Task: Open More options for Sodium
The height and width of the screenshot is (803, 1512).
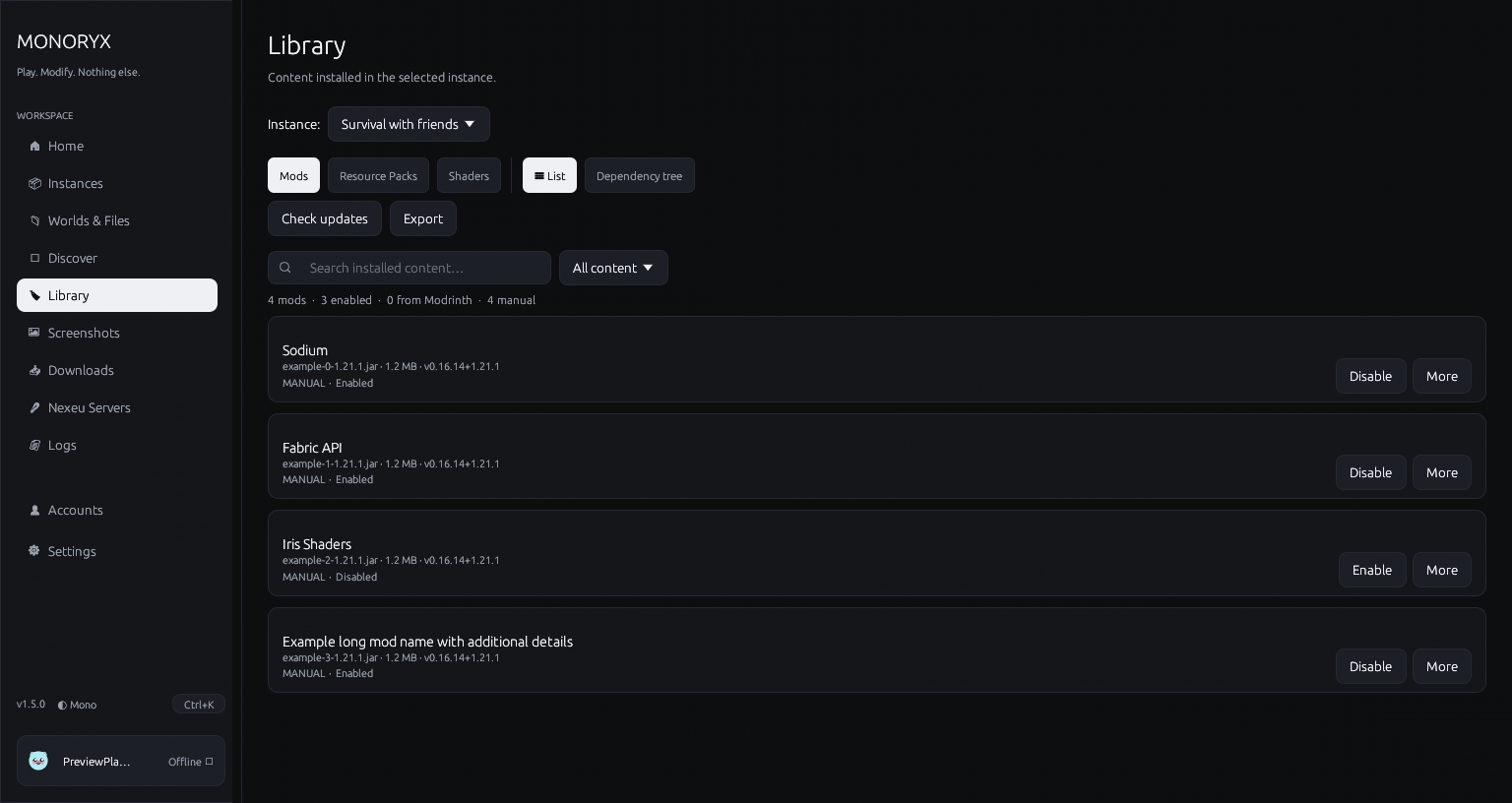Action: coord(1442,376)
